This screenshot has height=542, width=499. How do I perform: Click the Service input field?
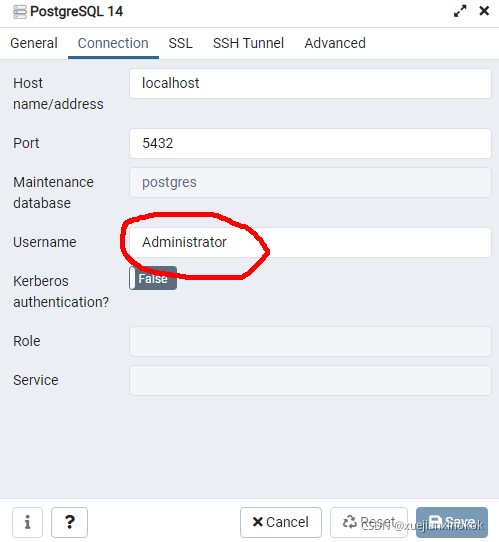pos(310,381)
